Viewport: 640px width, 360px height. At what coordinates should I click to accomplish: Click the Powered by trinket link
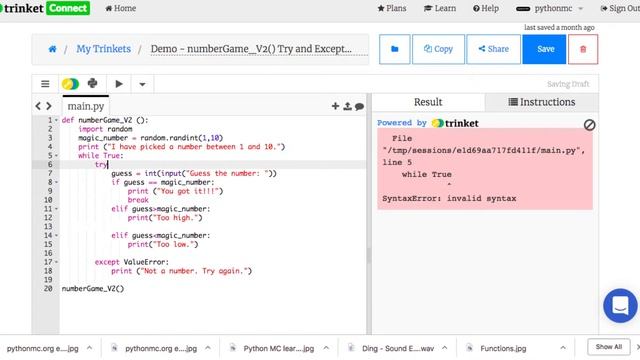(428, 123)
